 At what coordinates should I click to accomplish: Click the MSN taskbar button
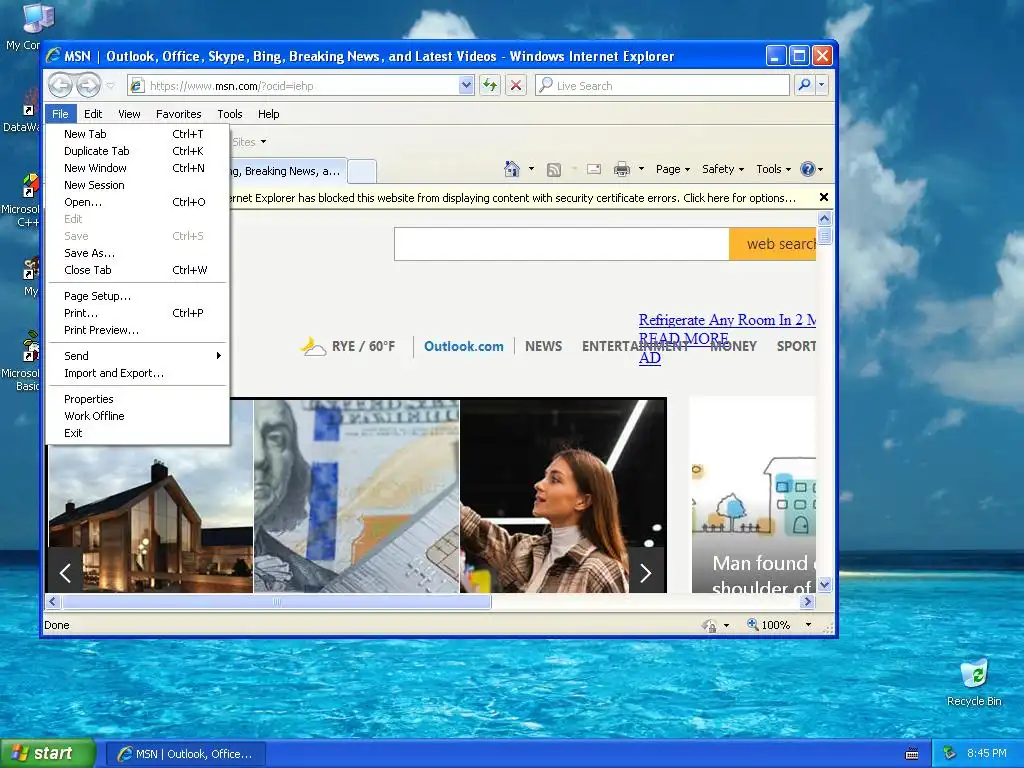point(185,754)
